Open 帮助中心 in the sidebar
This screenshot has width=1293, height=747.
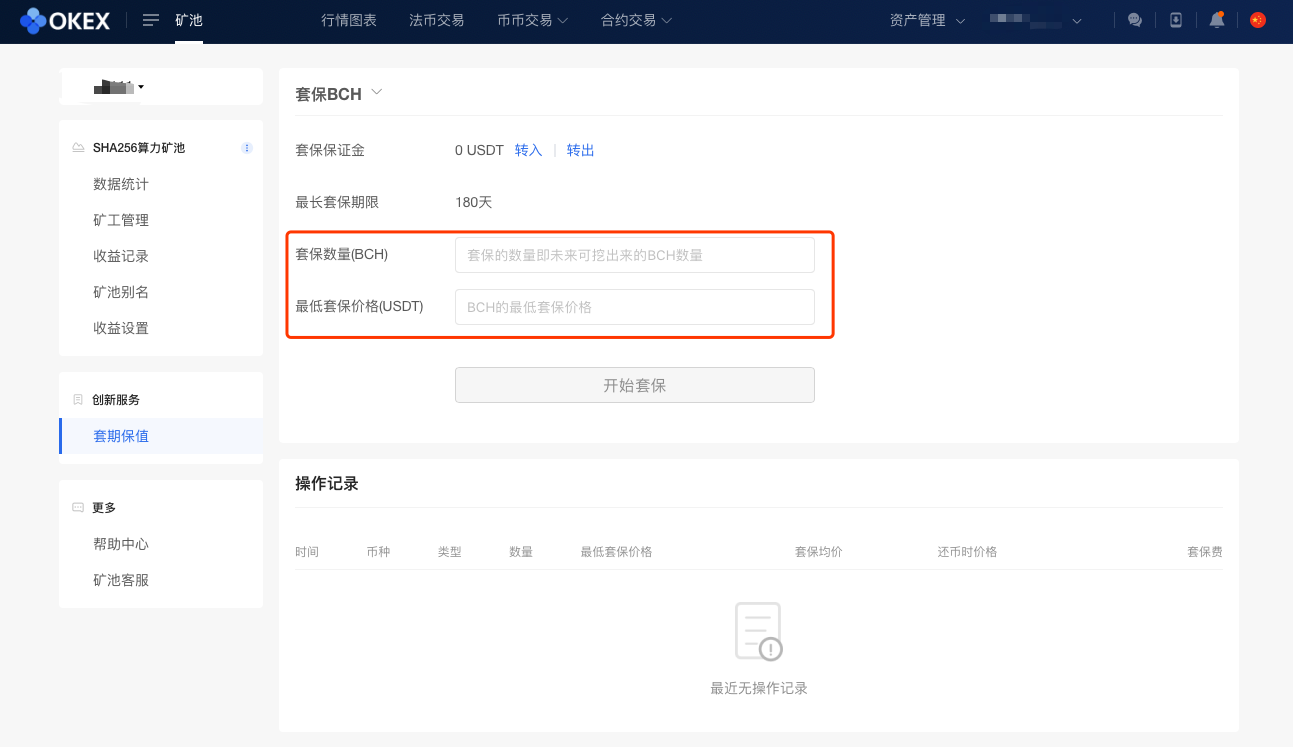(121, 544)
